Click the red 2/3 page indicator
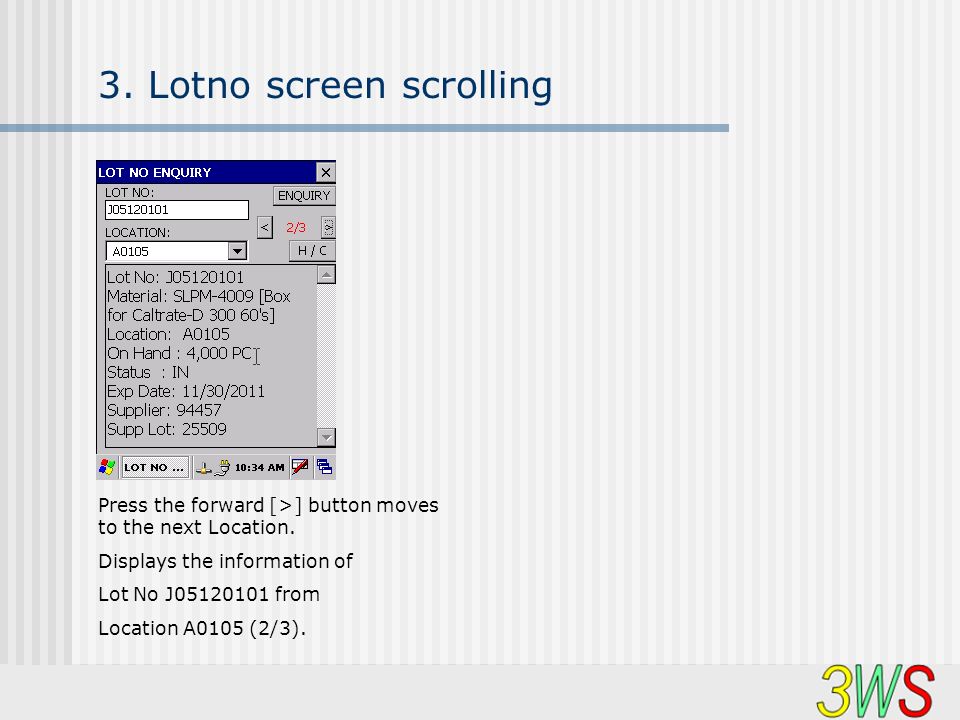The image size is (960, 720). pyautogui.click(x=296, y=228)
